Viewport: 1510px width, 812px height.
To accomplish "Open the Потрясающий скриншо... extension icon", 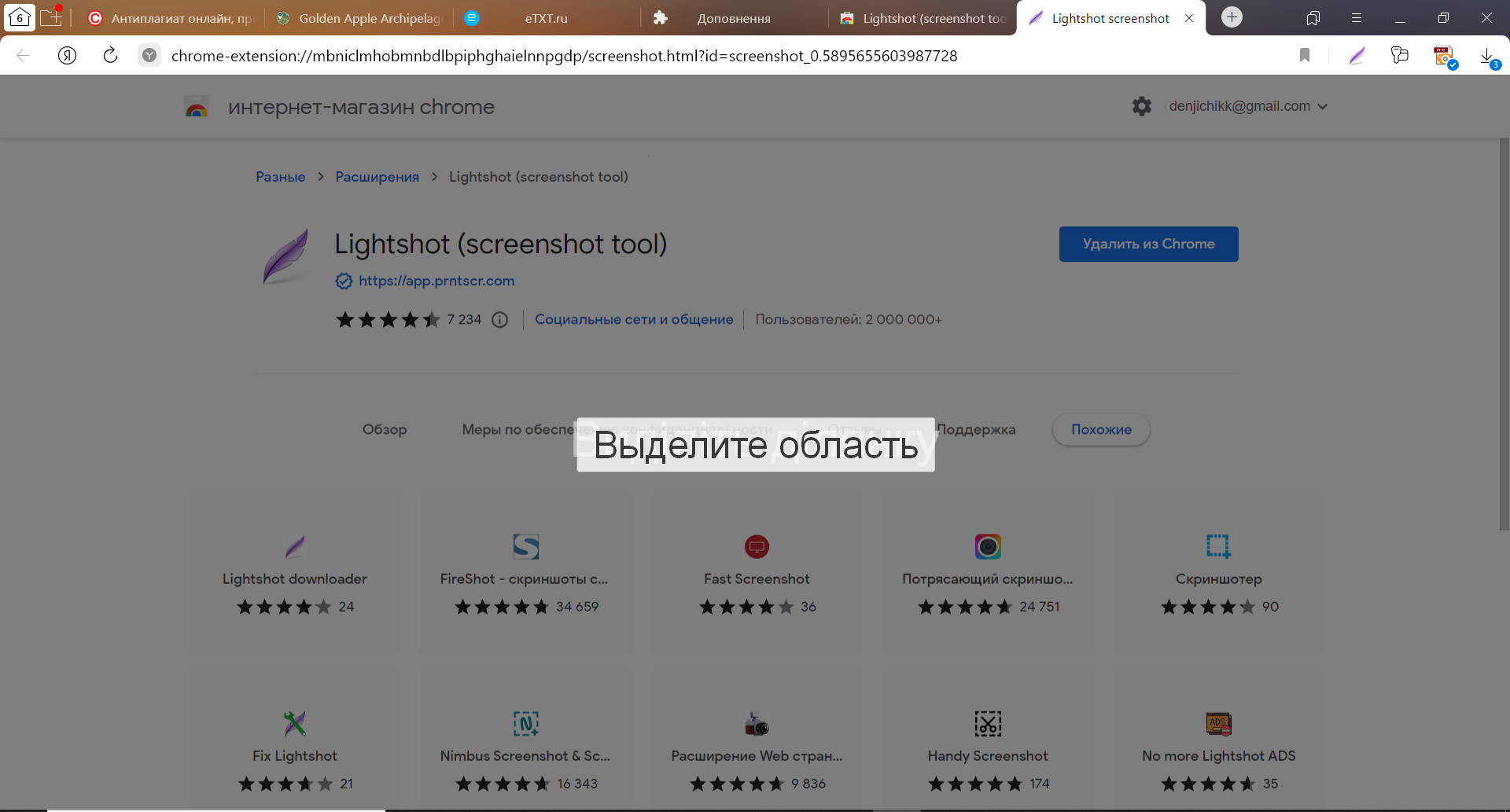I will [988, 546].
